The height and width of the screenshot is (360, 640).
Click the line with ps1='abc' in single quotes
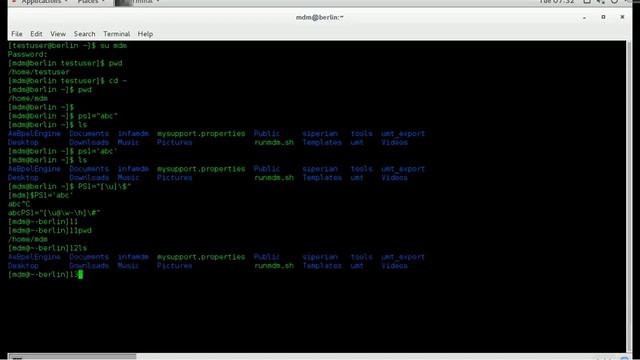pos(63,151)
